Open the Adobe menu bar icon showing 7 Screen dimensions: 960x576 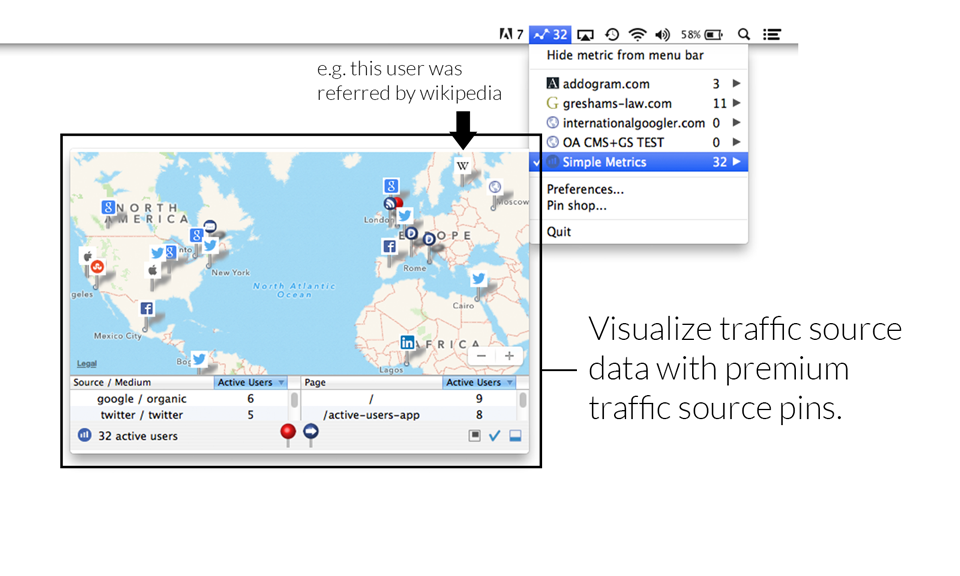pos(511,34)
